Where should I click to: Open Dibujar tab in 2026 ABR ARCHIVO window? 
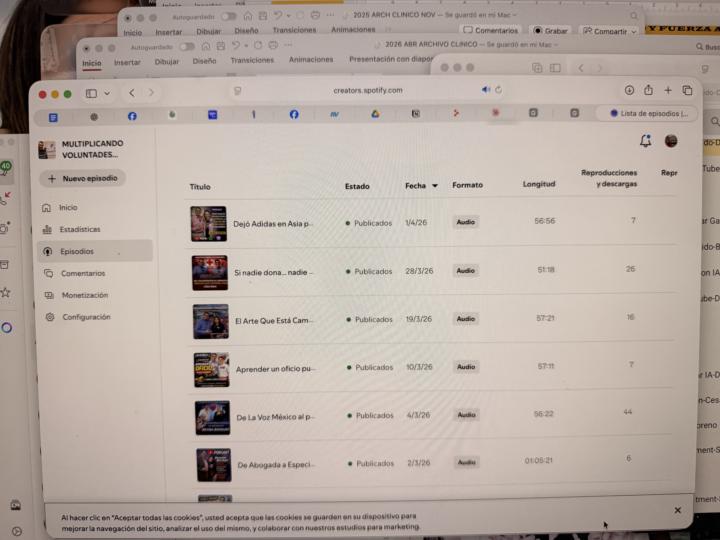coord(167,62)
